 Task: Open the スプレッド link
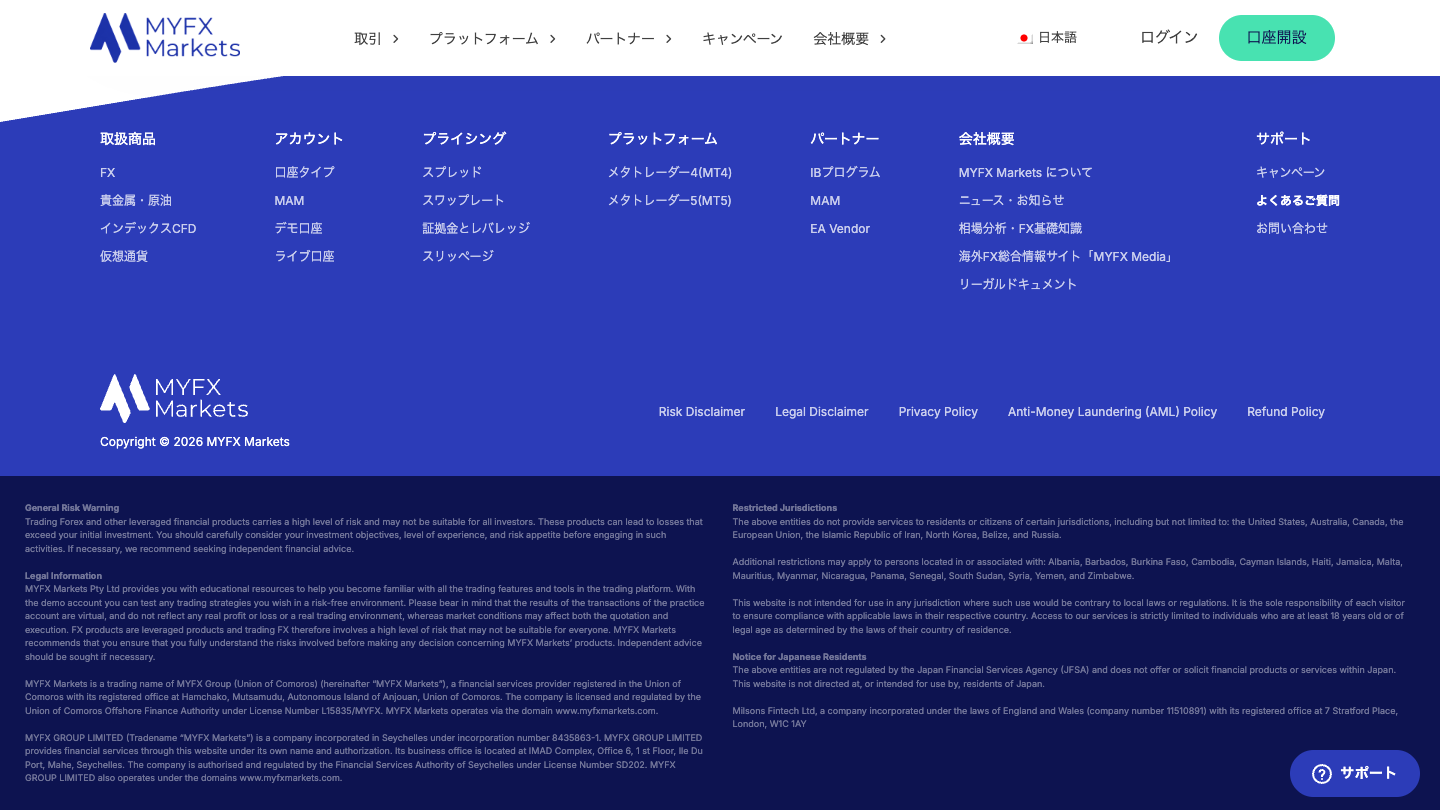453,173
